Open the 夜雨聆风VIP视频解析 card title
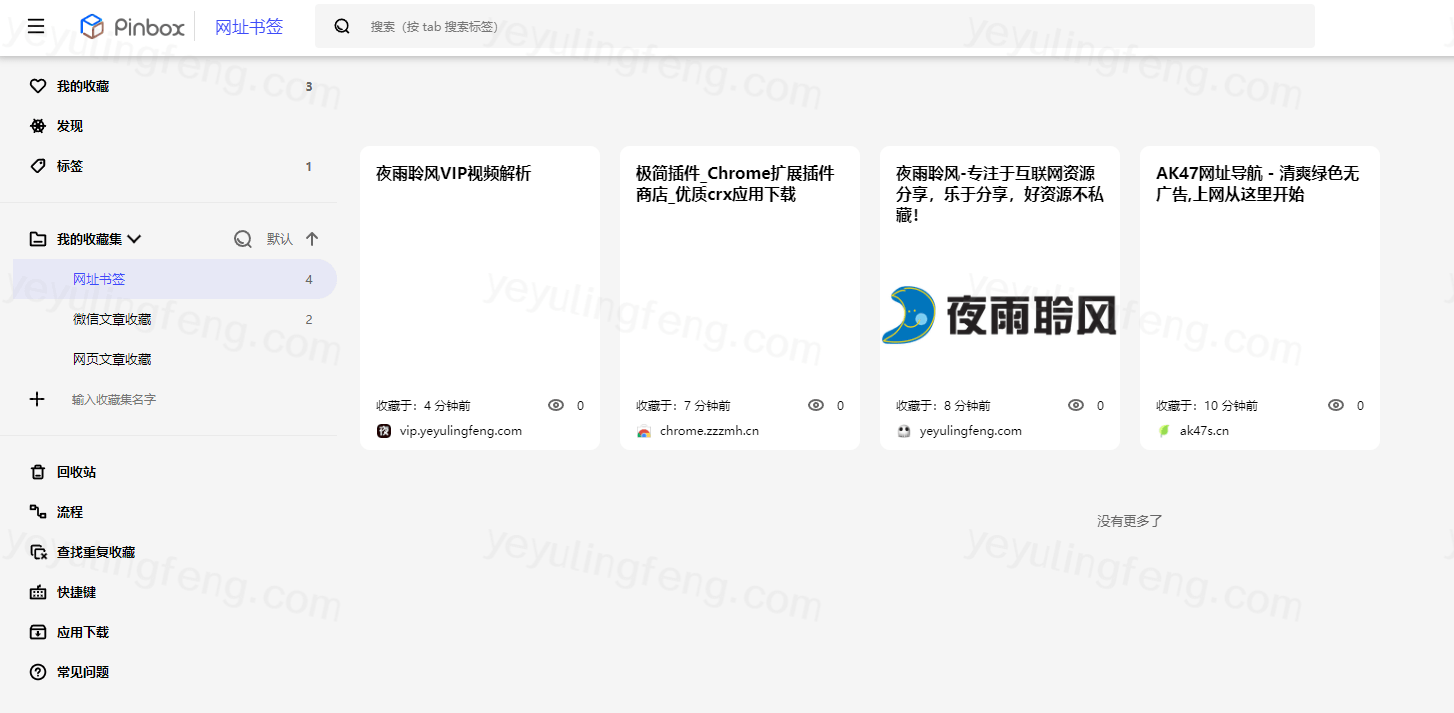The width and height of the screenshot is (1454, 713). [x=453, y=174]
